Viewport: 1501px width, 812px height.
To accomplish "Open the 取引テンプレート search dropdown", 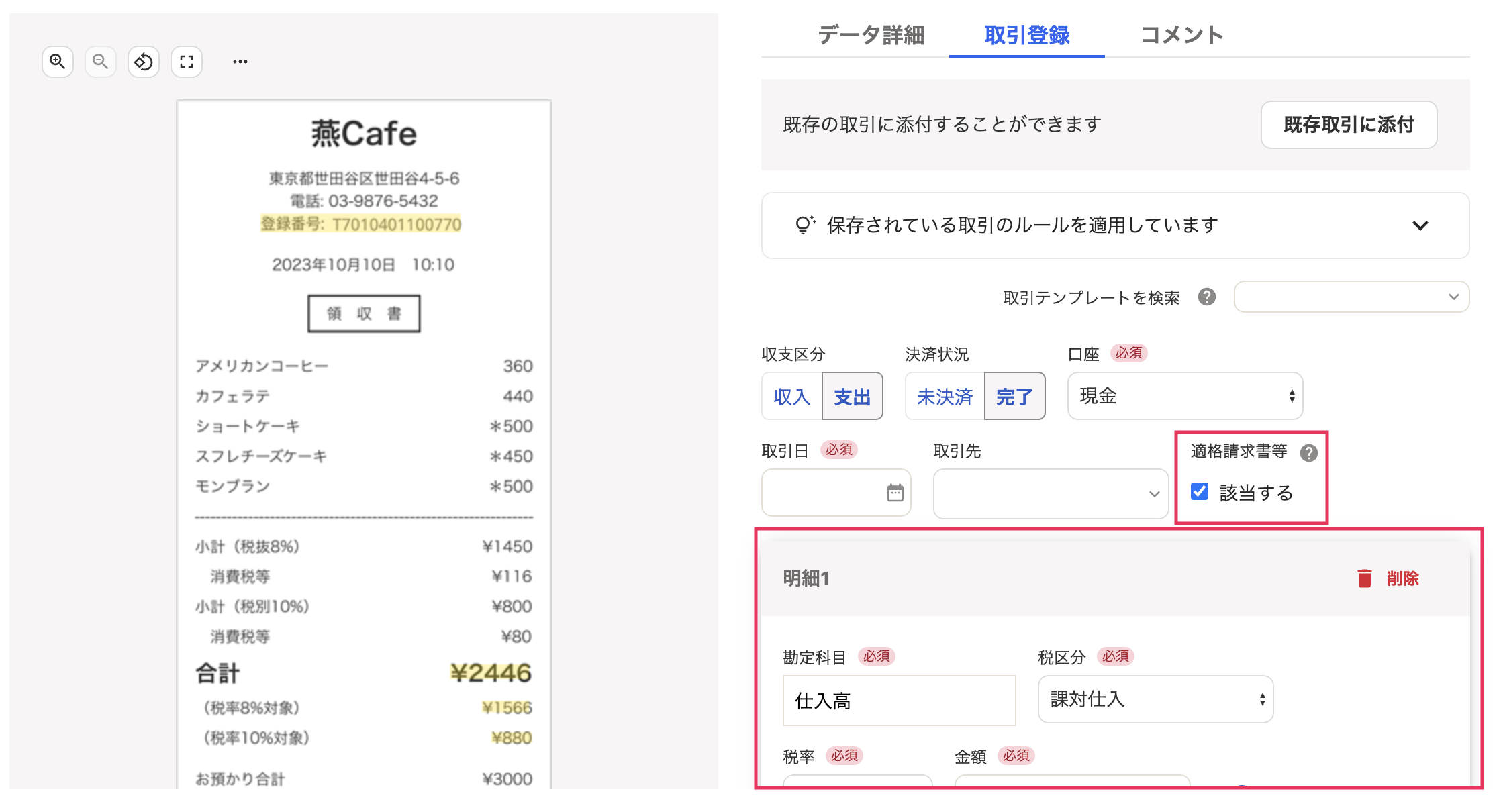I will (x=1352, y=297).
